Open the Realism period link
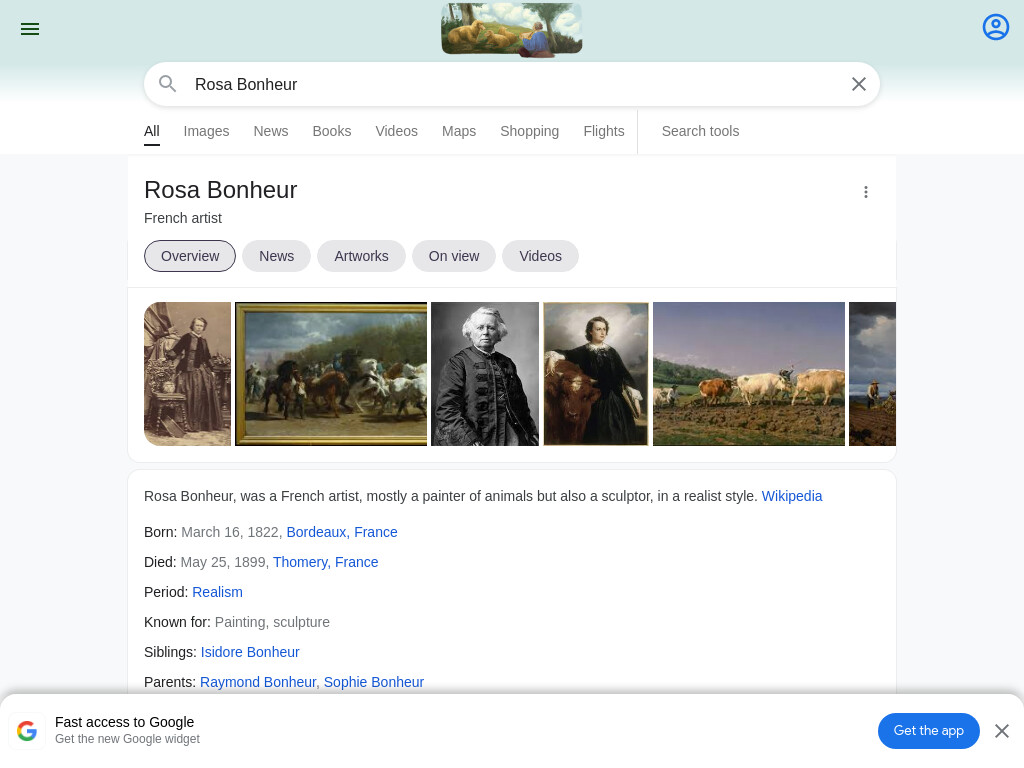The height and width of the screenshot is (768, 1024). pos(217,592)
